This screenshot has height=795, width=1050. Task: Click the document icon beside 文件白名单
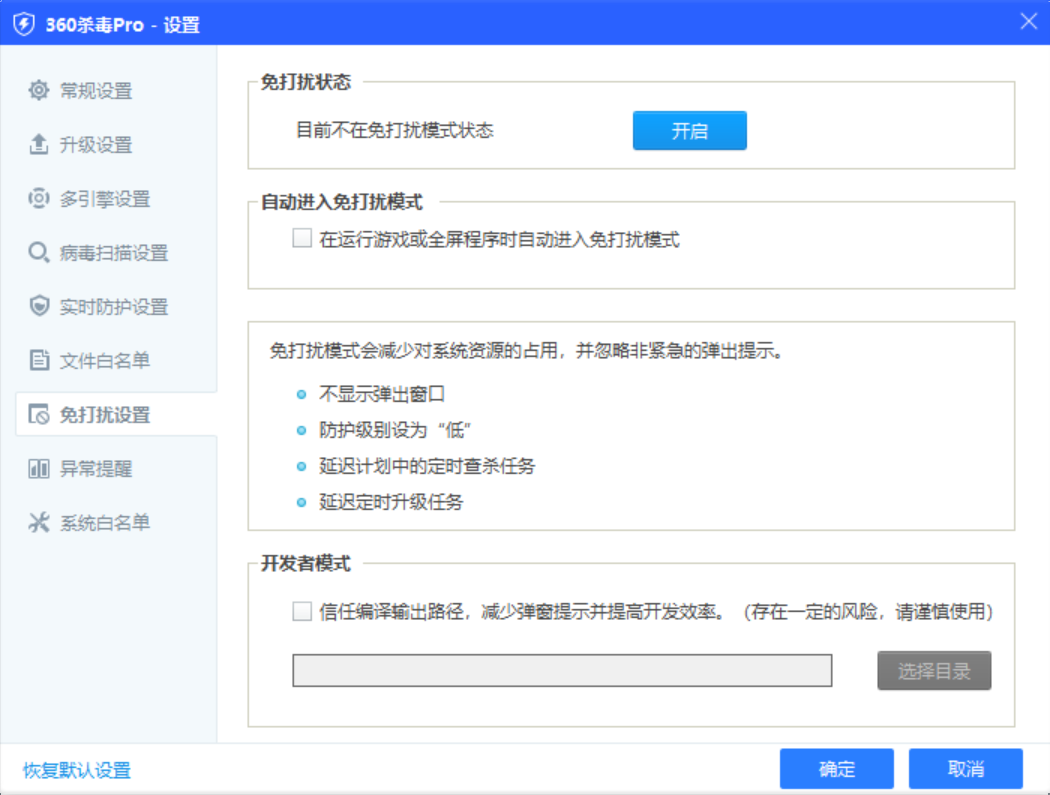(x=39, y=360)
